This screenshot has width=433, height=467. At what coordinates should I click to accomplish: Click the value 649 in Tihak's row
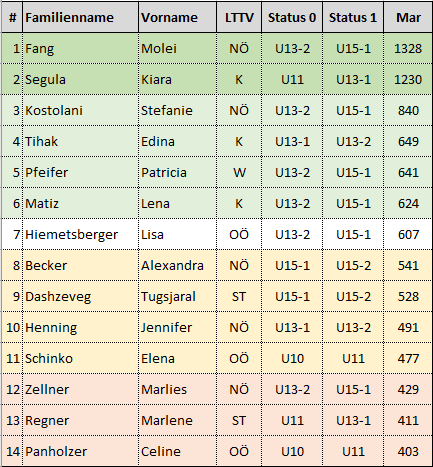coord(408,141)
